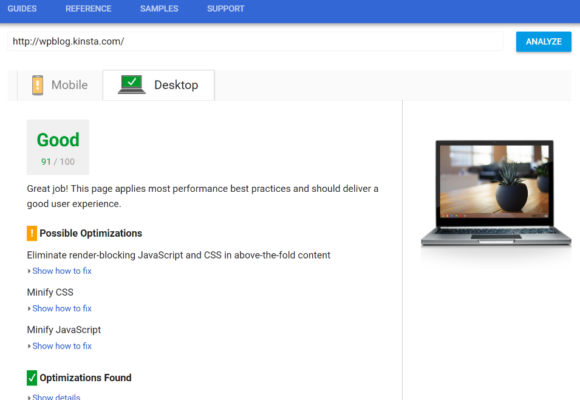Select the Desktop tab
The width and height of the screenshot is (580, 400).
(159, 85)
